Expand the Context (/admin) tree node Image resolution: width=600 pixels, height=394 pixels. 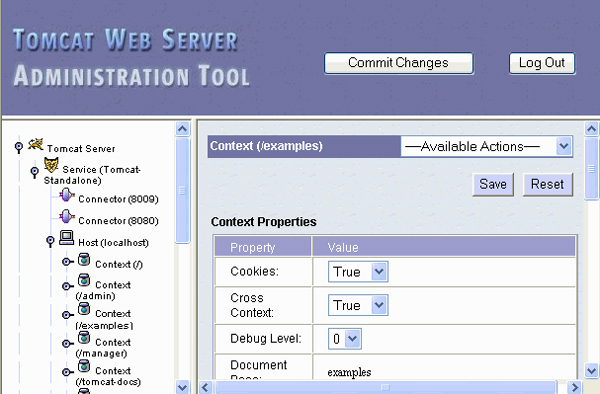[68, 286]
